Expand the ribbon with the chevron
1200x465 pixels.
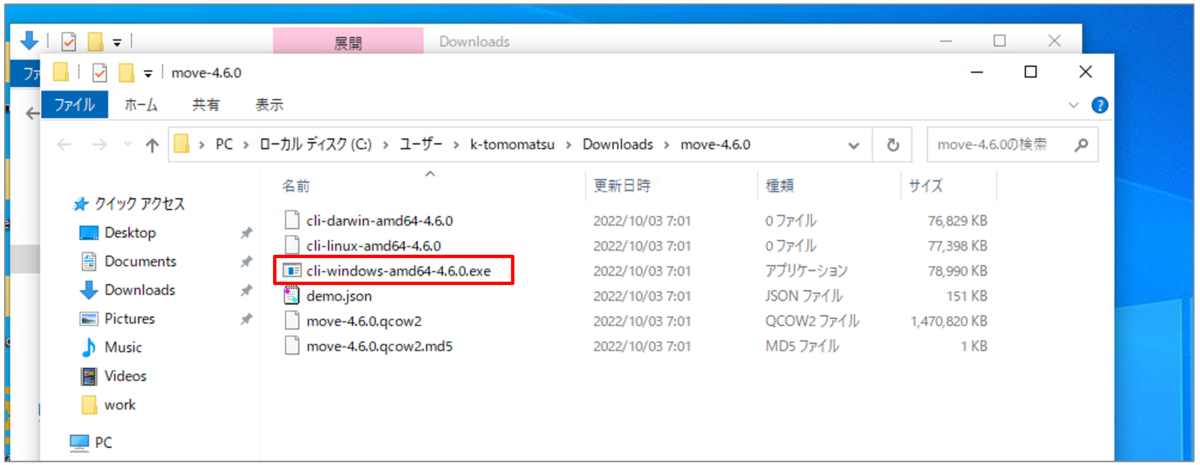coord(1074,104)
